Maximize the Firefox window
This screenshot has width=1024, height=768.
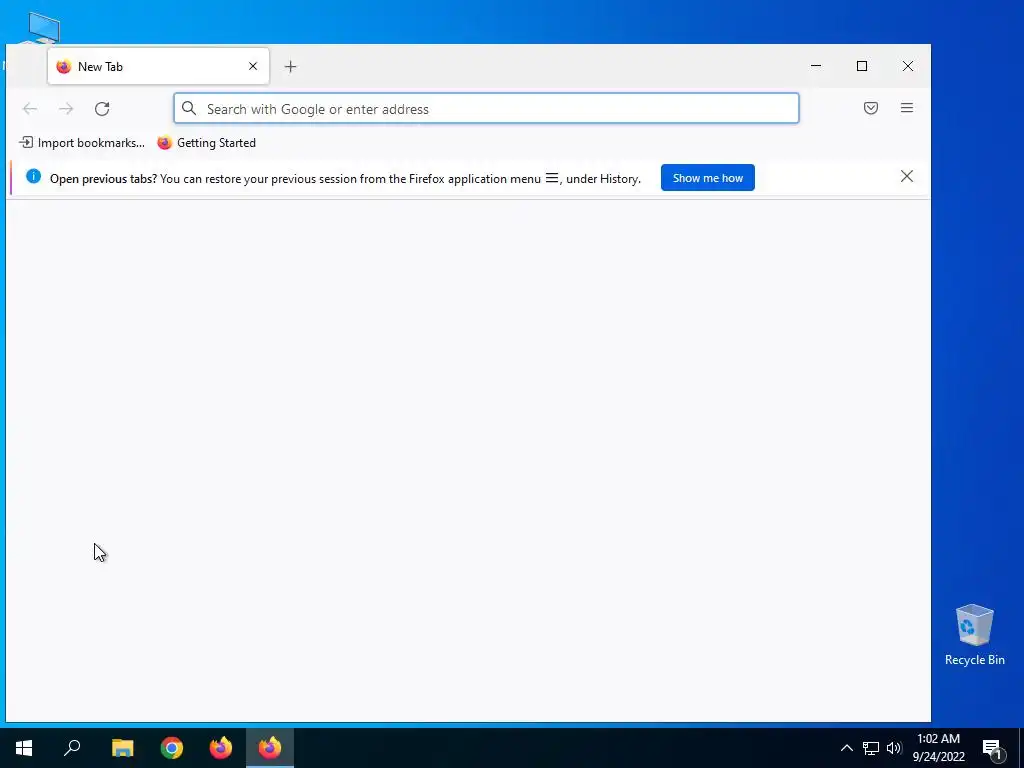[862, 66]
